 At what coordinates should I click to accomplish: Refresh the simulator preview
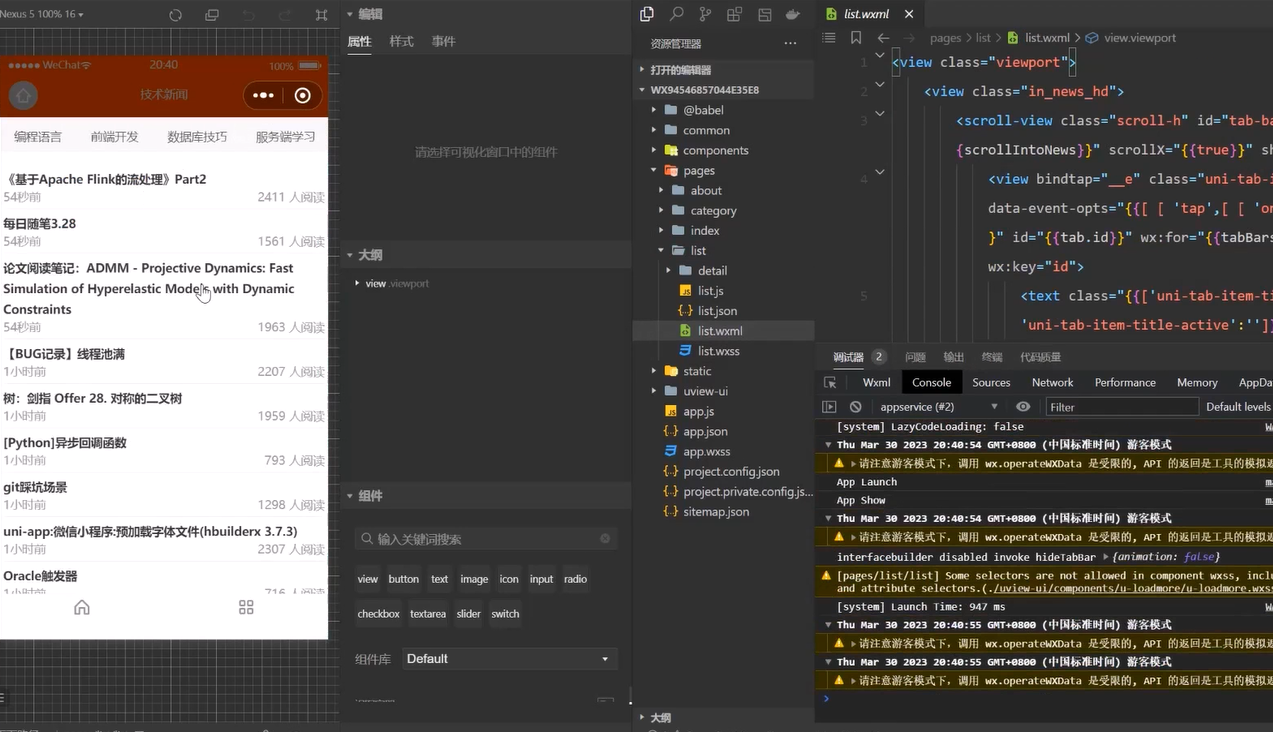(176, 15)
